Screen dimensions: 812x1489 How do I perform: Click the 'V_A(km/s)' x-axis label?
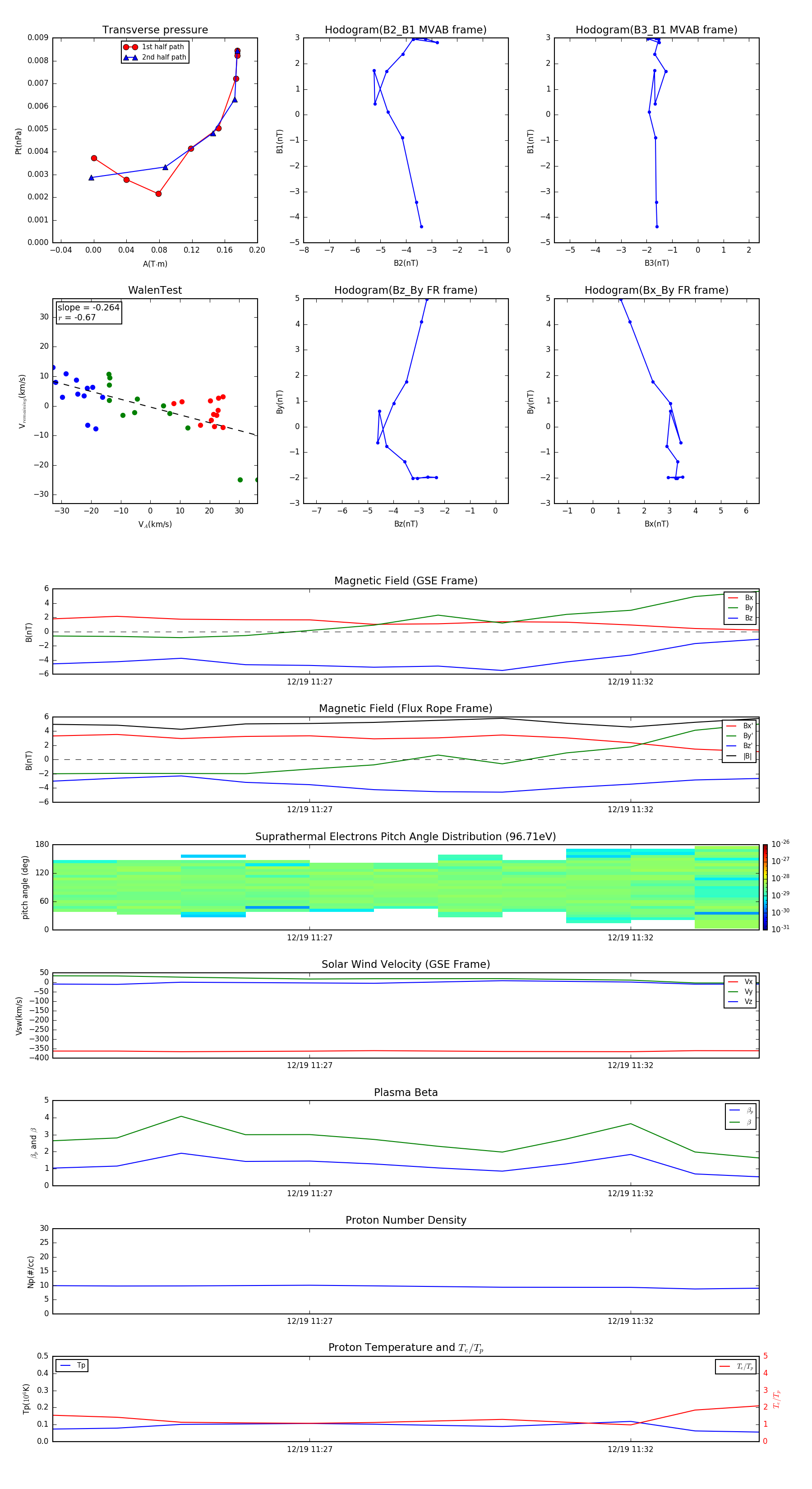(155, 524)
